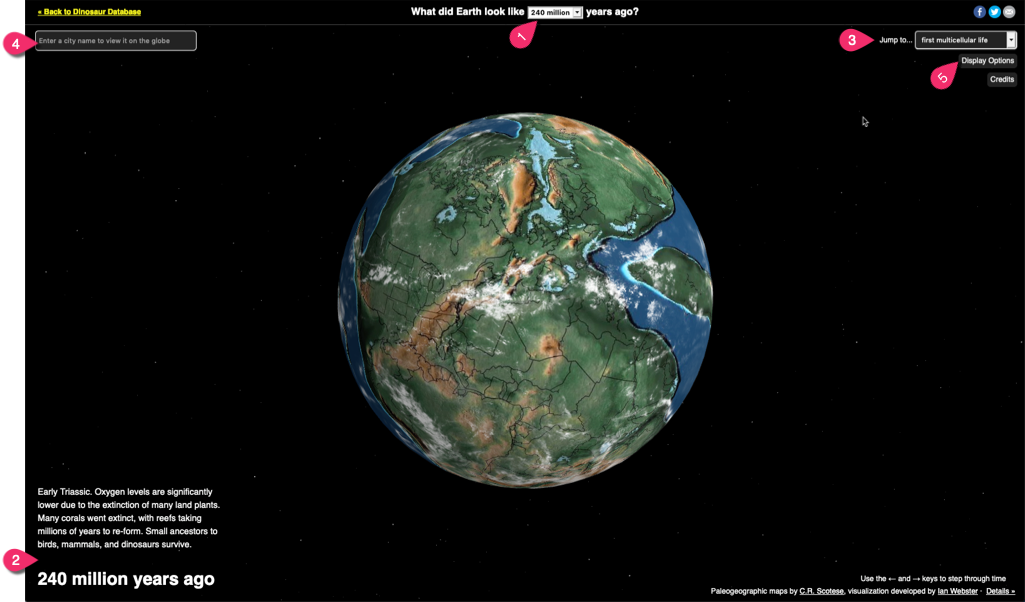Open the C.R. Scotese link
This screenshot has height=602, width=1025.
(820, 591)
